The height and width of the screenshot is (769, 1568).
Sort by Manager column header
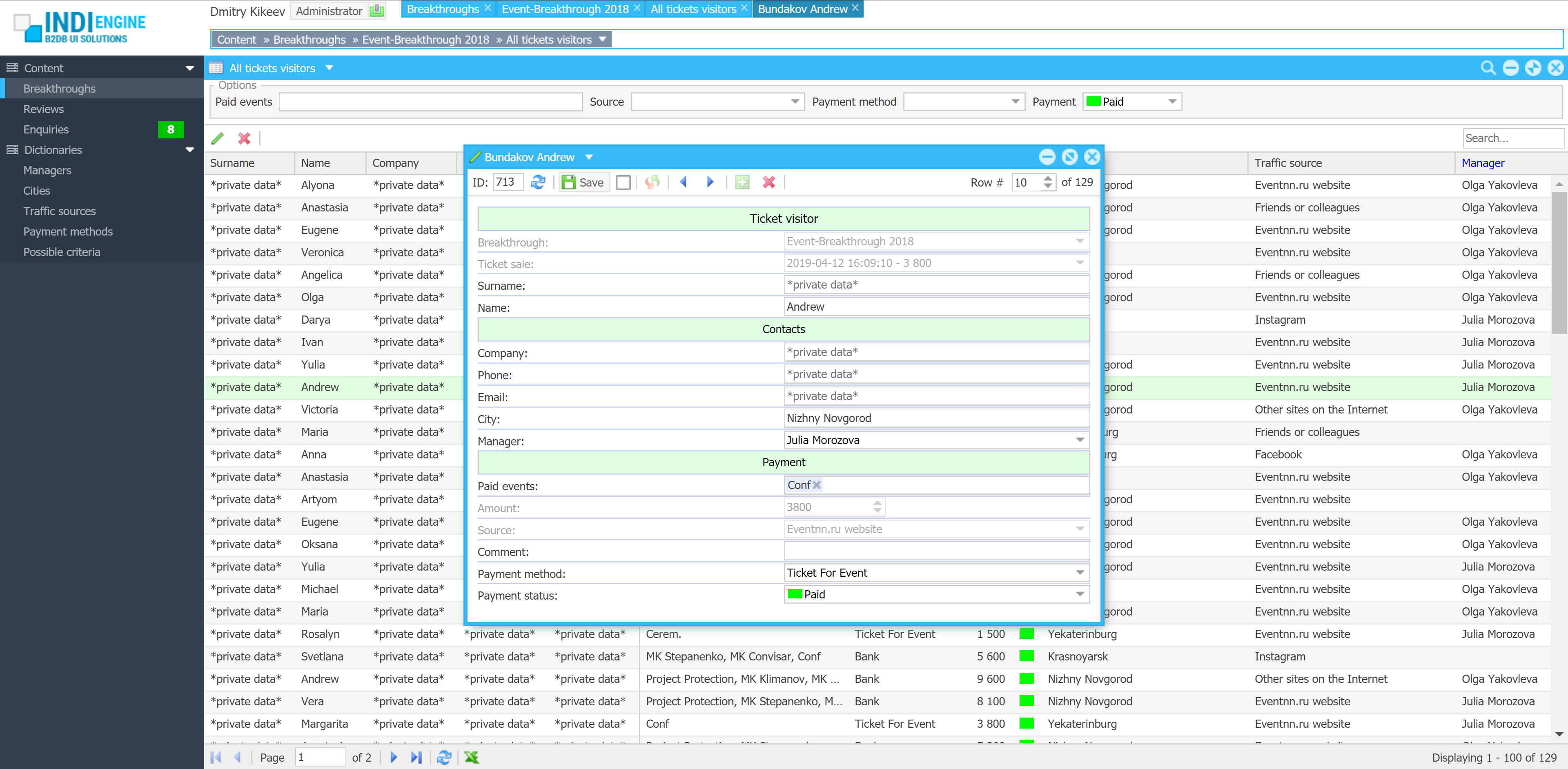(x=1483, y=162)
